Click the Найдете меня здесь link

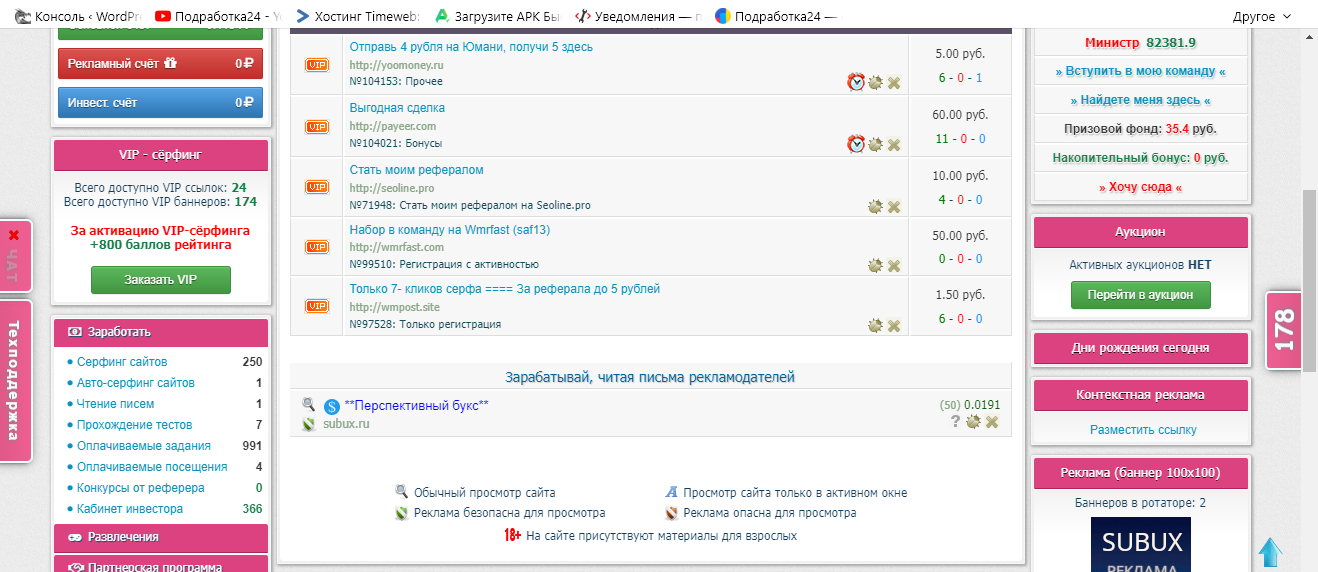coord(1140,100)
